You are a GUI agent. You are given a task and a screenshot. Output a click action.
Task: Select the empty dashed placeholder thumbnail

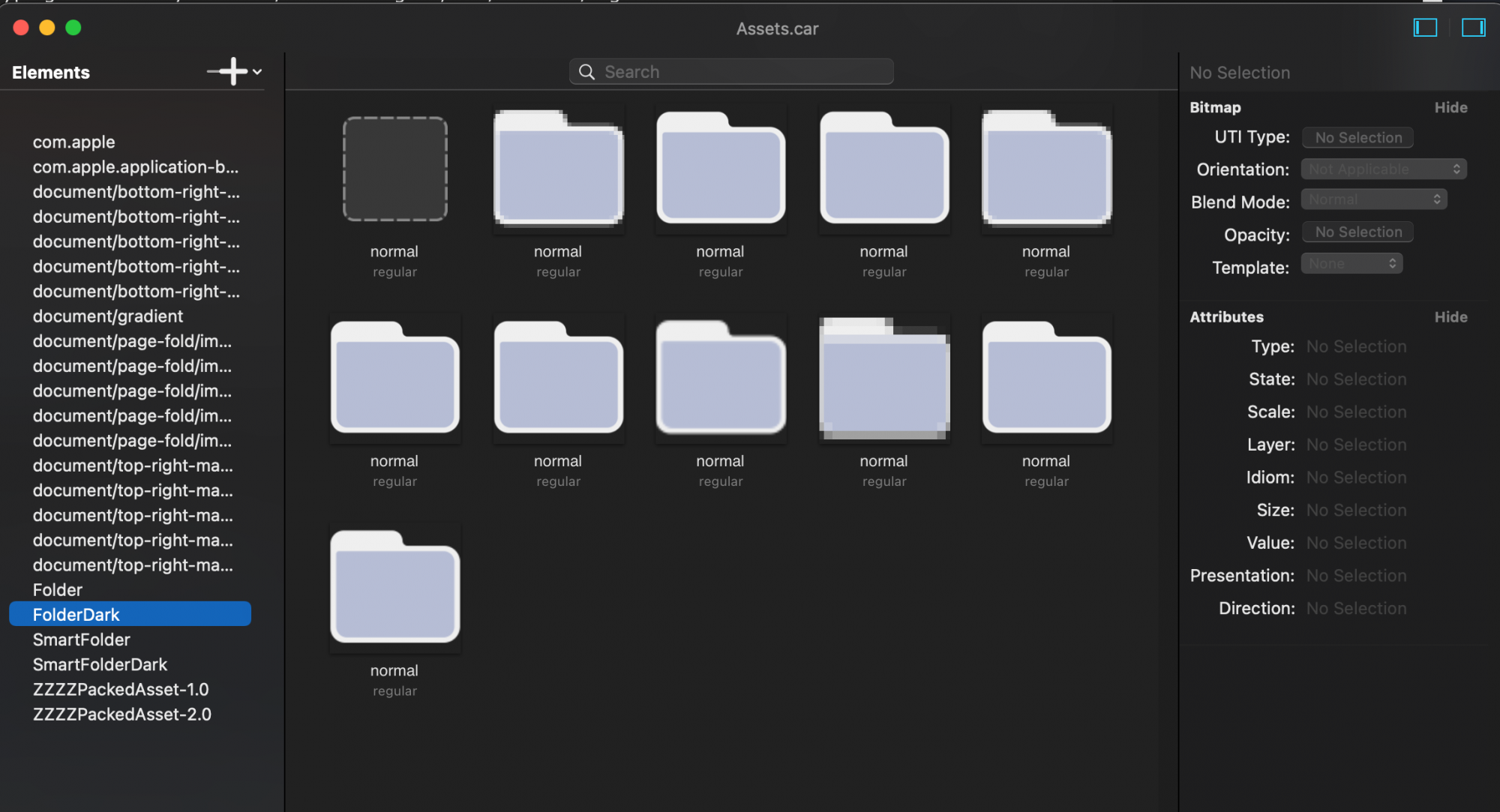pos(395,169)
